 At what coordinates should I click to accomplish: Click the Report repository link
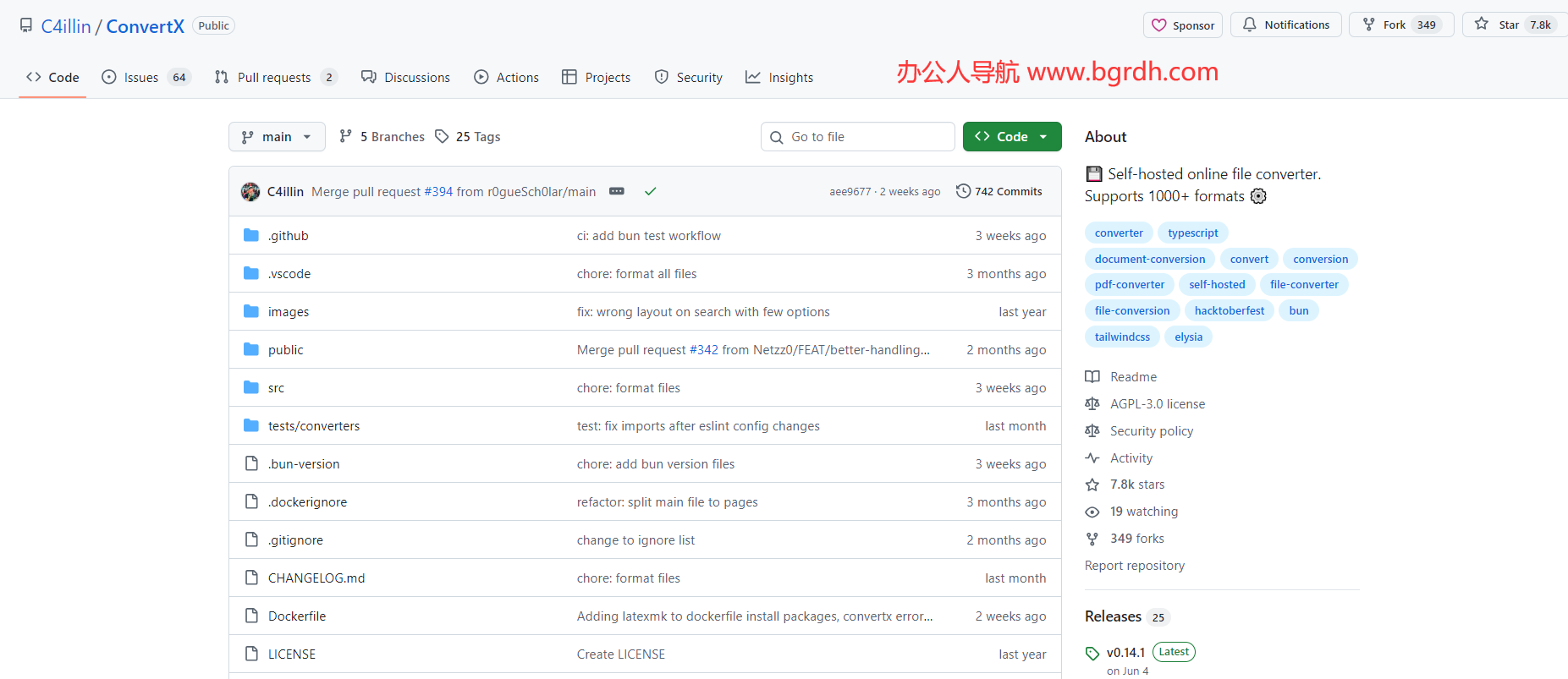1134,566
